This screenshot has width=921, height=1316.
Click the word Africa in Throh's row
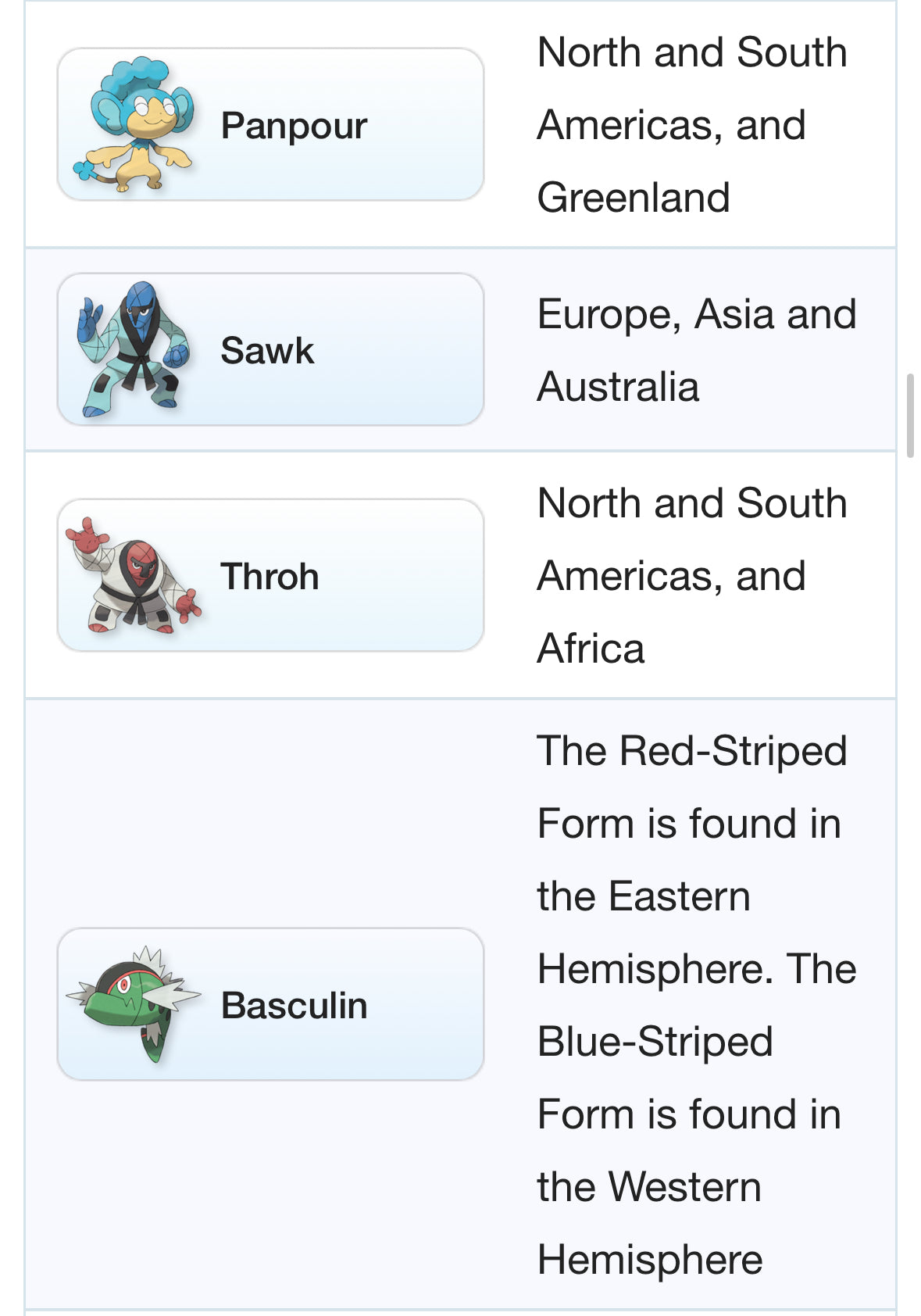pos(591,649)
